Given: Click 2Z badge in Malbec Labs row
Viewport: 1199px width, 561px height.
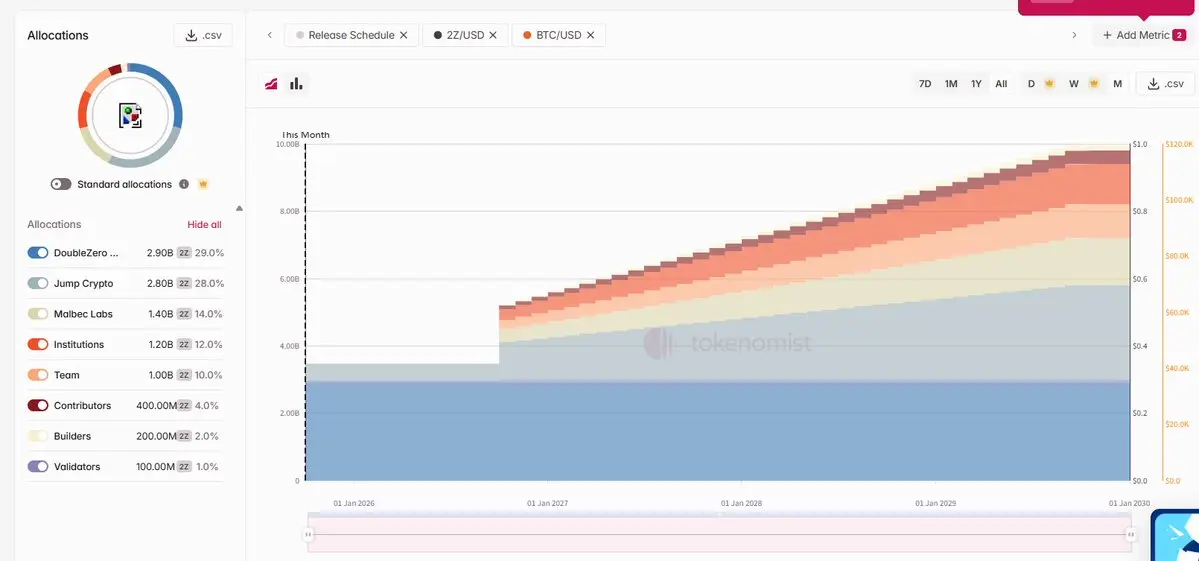Looking at the screenshot, I should [x=184, y=314].
